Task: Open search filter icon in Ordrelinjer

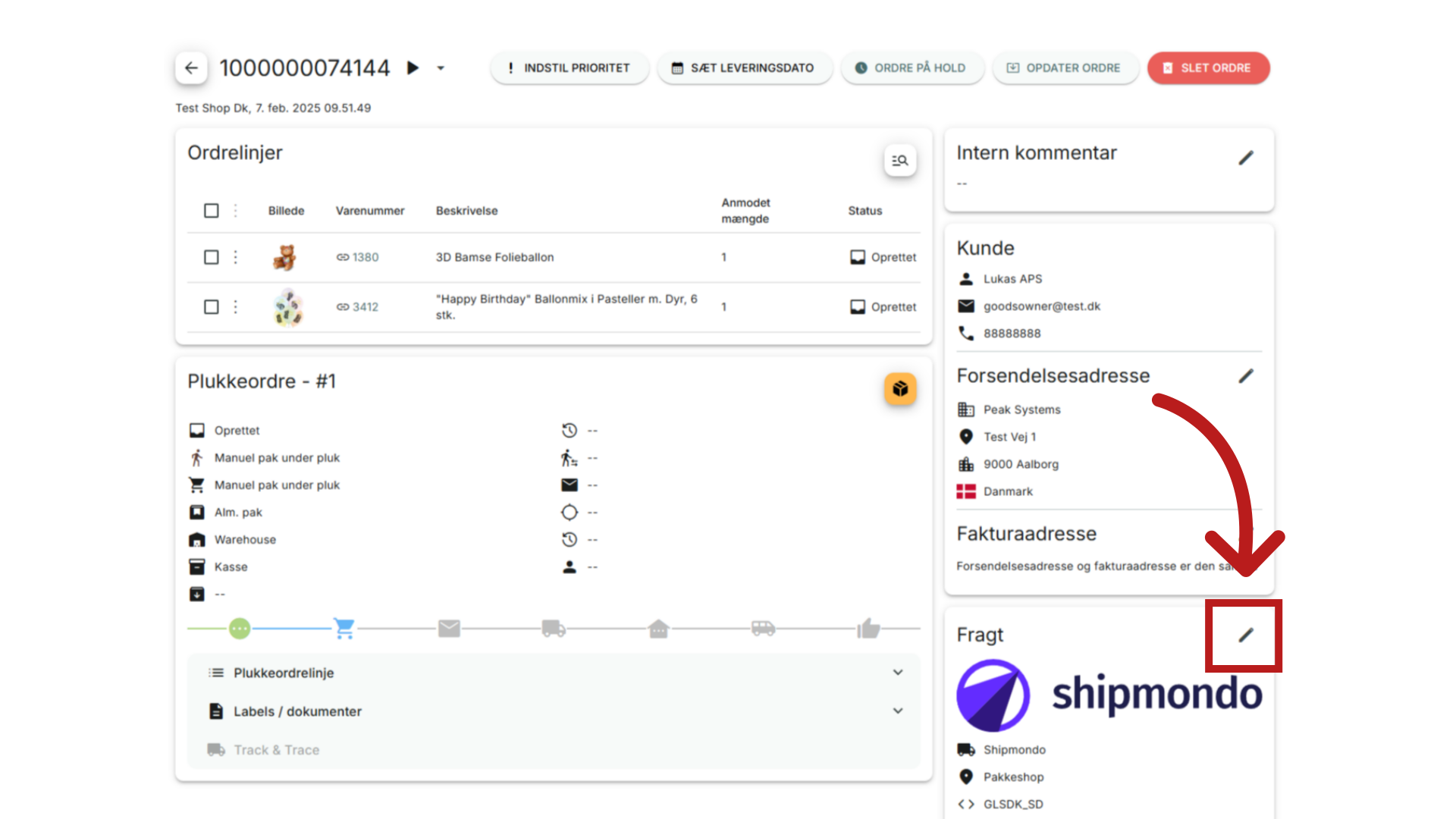Action: (x=900, y=160)
